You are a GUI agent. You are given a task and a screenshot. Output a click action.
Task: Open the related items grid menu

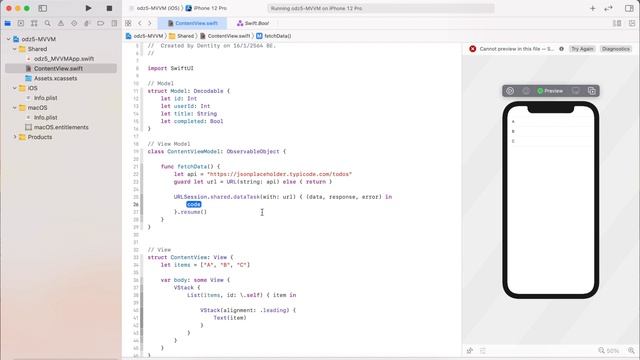pyautogui.click(x=128, y=23)
